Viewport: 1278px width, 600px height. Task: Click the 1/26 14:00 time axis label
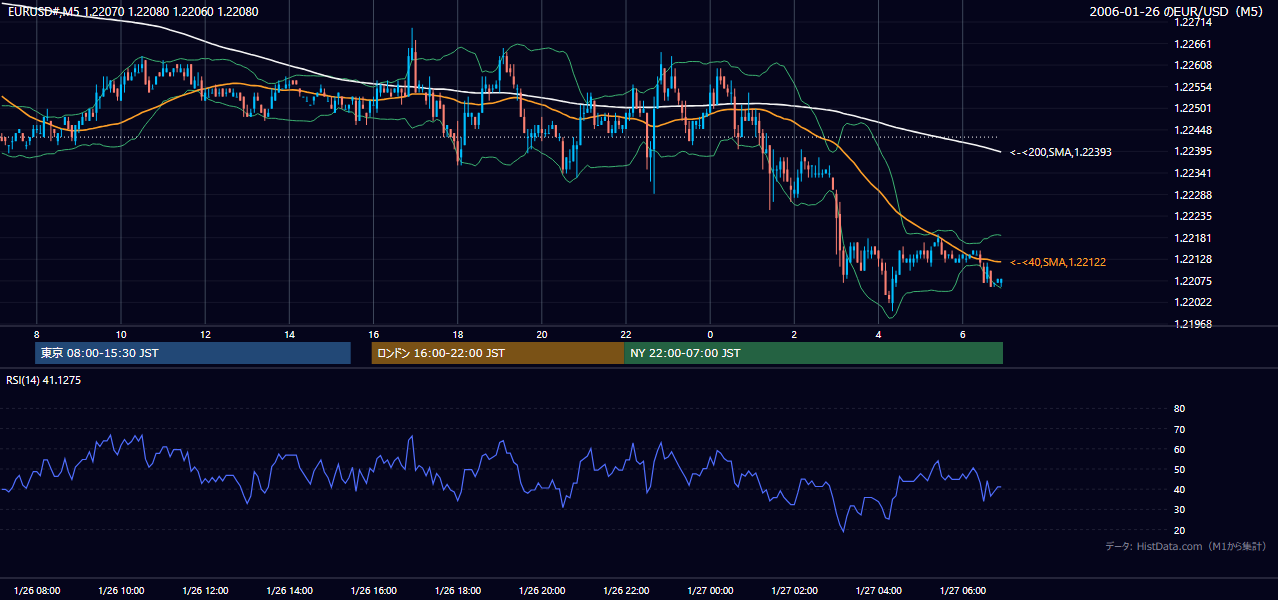pyautogui.click(x=289, y=591)
